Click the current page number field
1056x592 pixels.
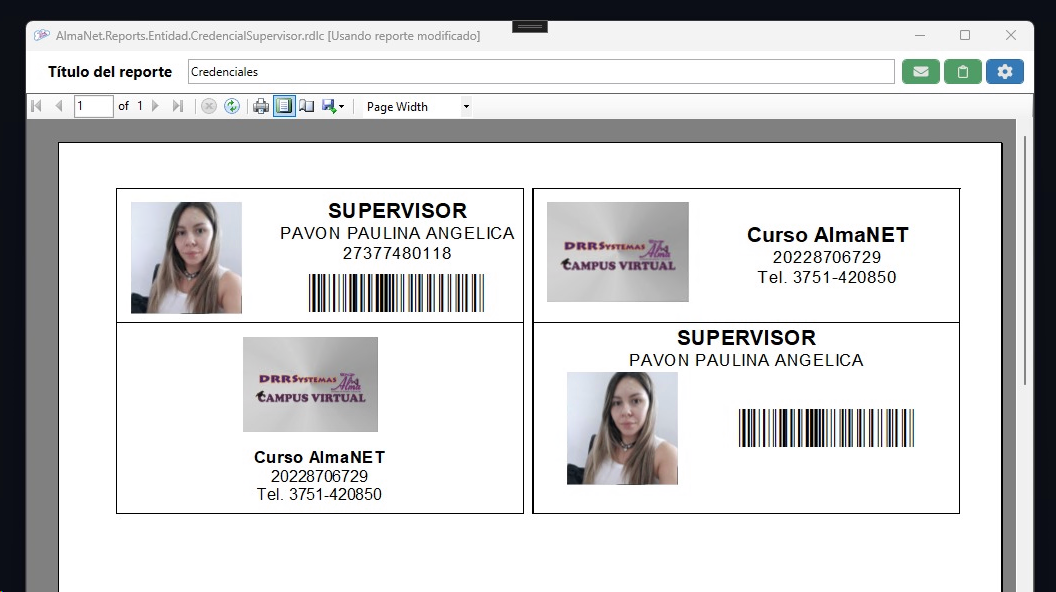tap(93, 106)
